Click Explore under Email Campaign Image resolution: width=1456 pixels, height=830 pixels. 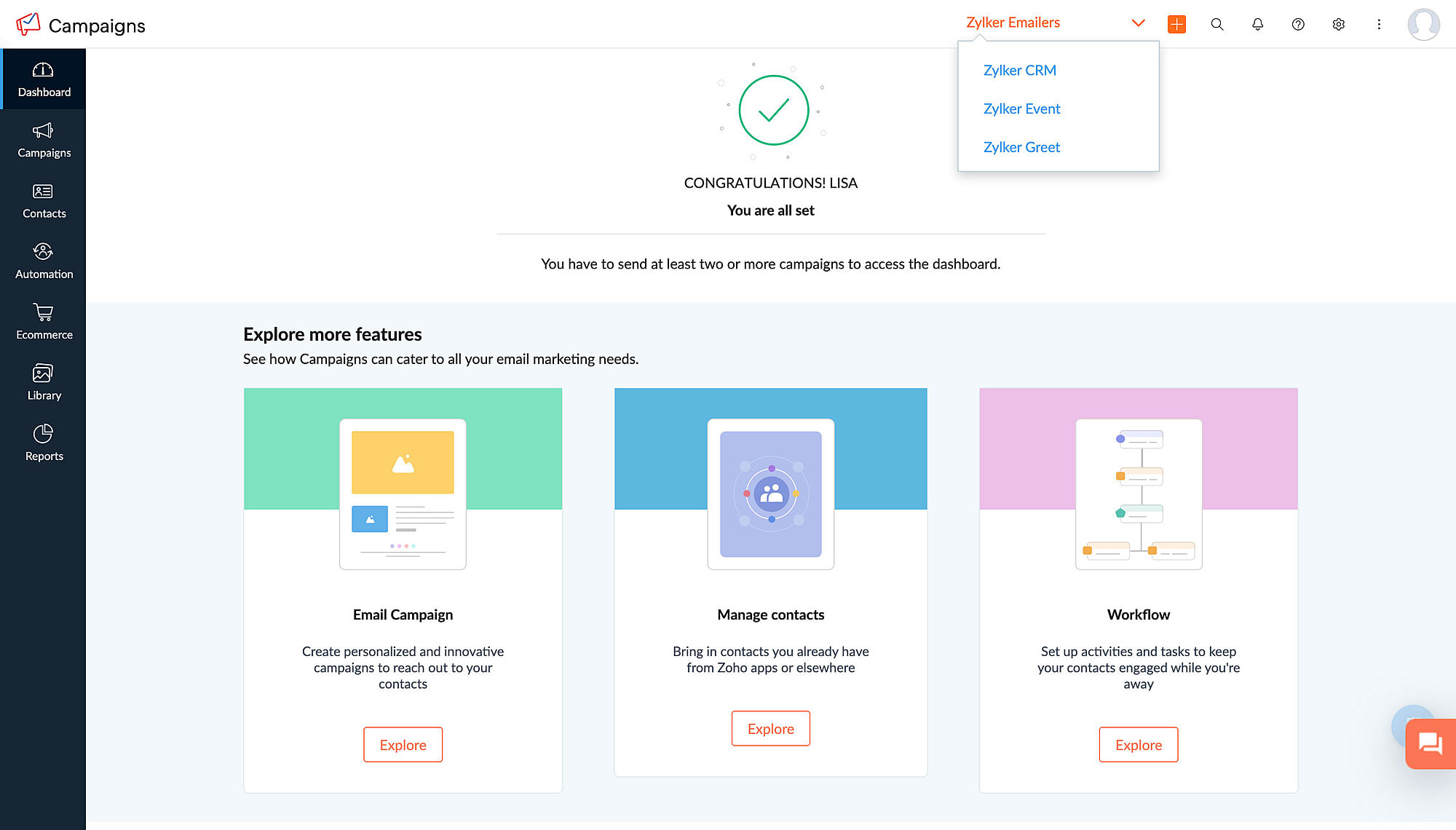coord(403,745)
